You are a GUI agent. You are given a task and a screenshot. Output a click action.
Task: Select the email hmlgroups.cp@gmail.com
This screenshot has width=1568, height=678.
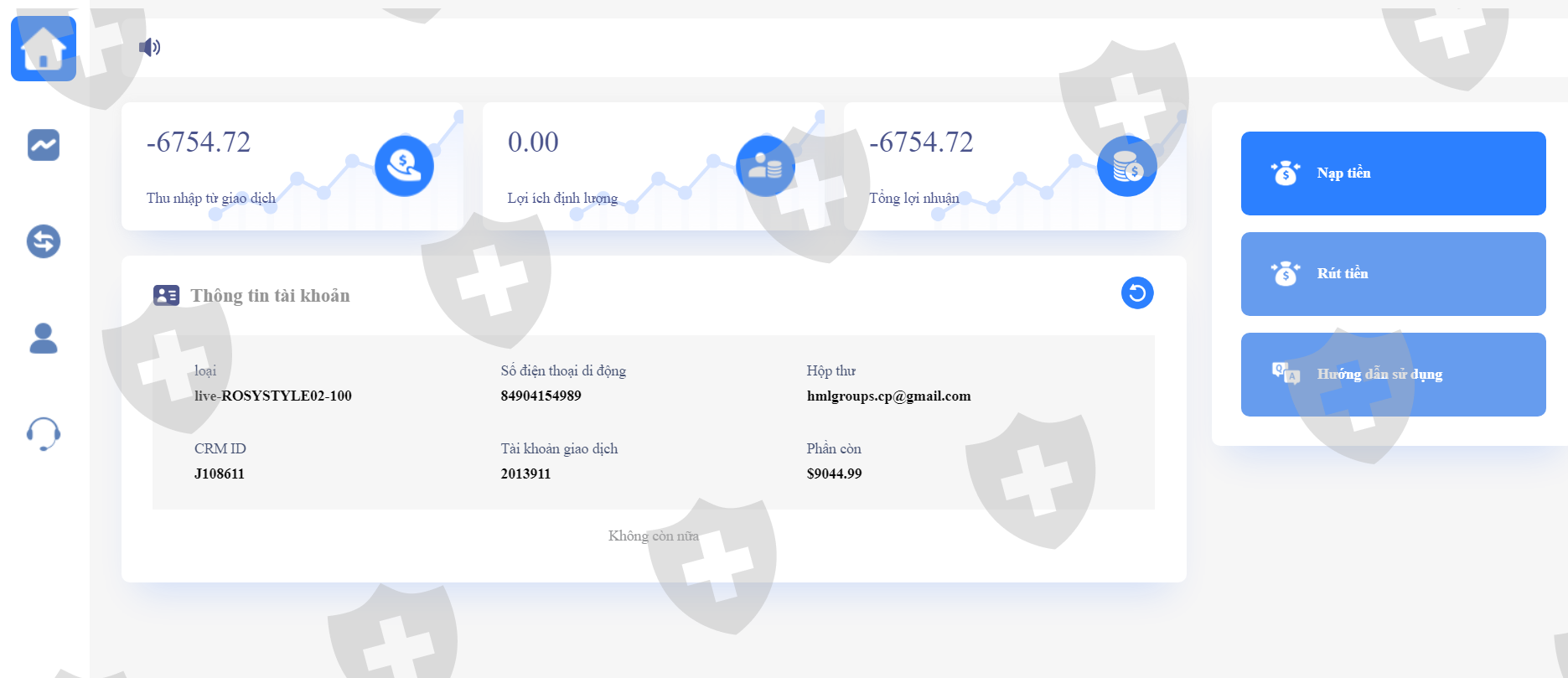coord(889,396)
